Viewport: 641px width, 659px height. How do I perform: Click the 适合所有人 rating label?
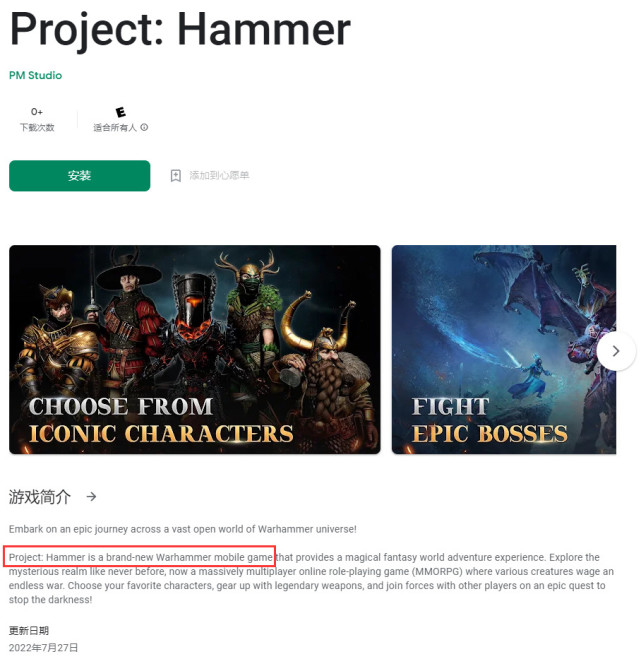pos(115,127)
